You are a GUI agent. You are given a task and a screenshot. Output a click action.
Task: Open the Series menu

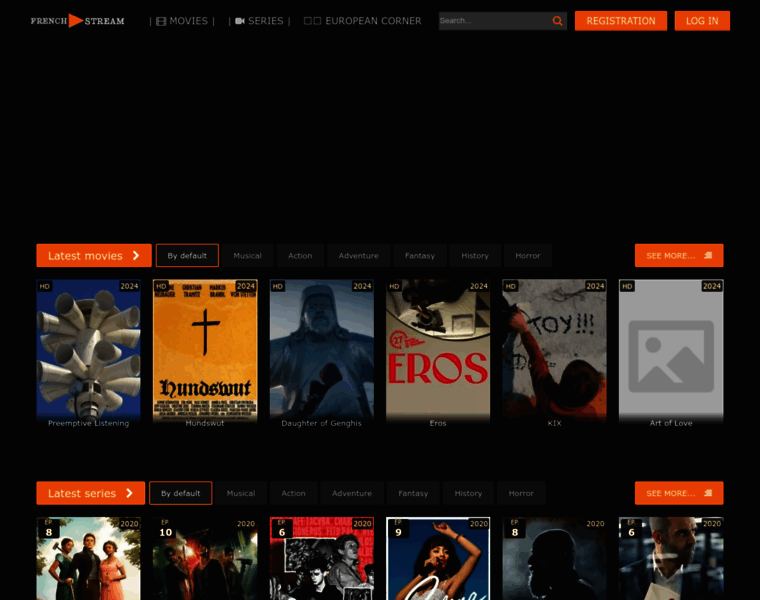[259, 21]
